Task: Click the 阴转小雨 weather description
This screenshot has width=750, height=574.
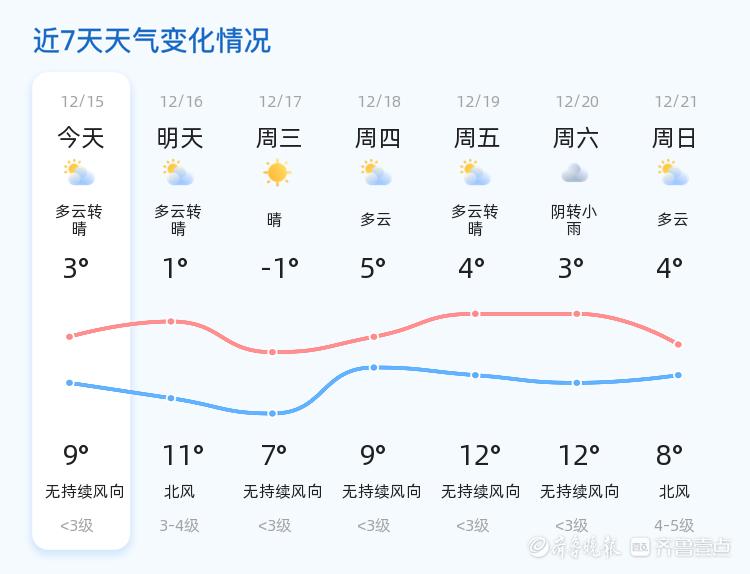Action: (574, 220)
